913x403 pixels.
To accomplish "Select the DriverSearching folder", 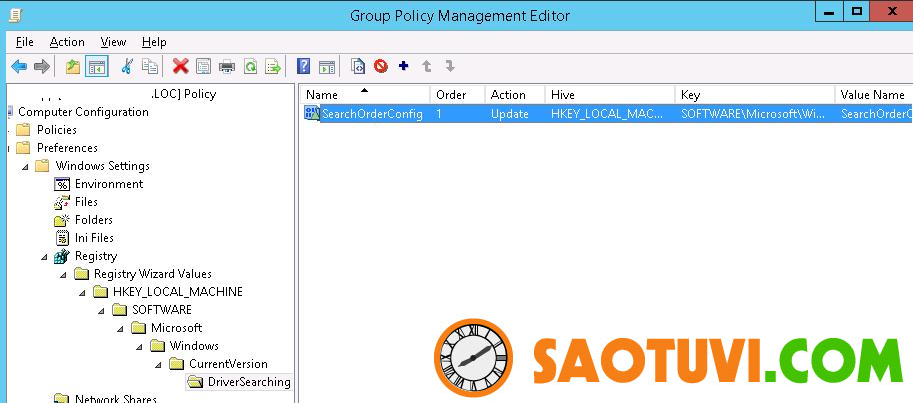I will 249,382.
